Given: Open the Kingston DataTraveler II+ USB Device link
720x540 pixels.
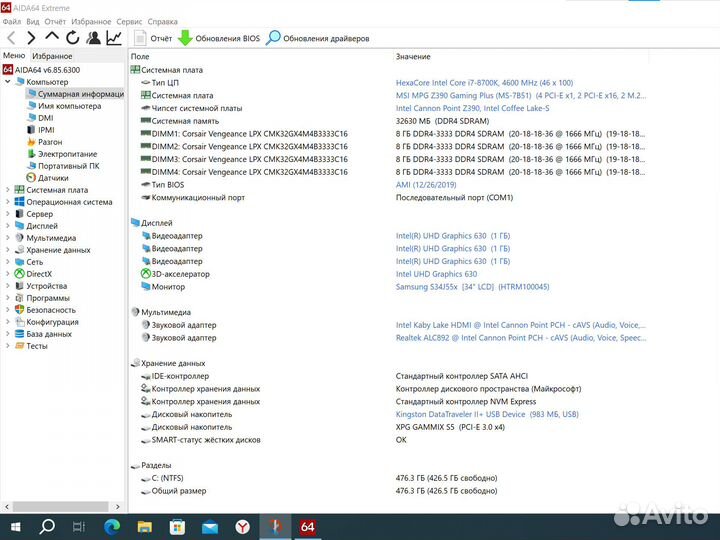Looking at the screenshot, I should 487,414.
